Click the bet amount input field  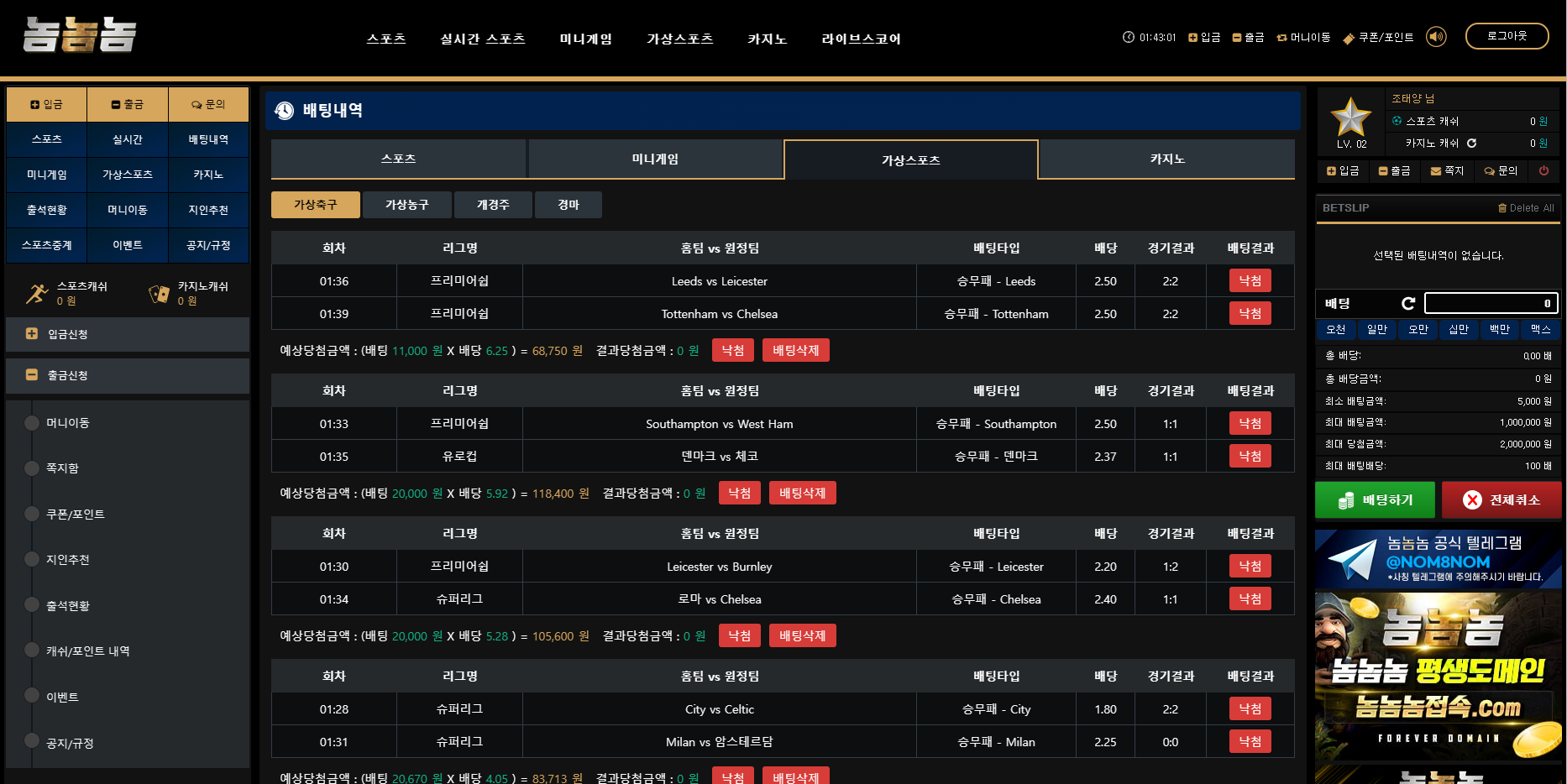click(x=1491, y=303)
